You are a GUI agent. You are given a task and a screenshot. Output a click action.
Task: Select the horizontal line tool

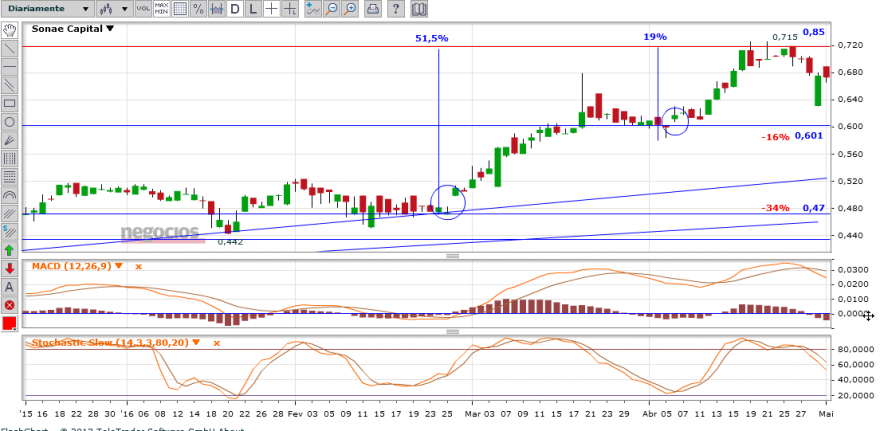[x=10, y=66]
